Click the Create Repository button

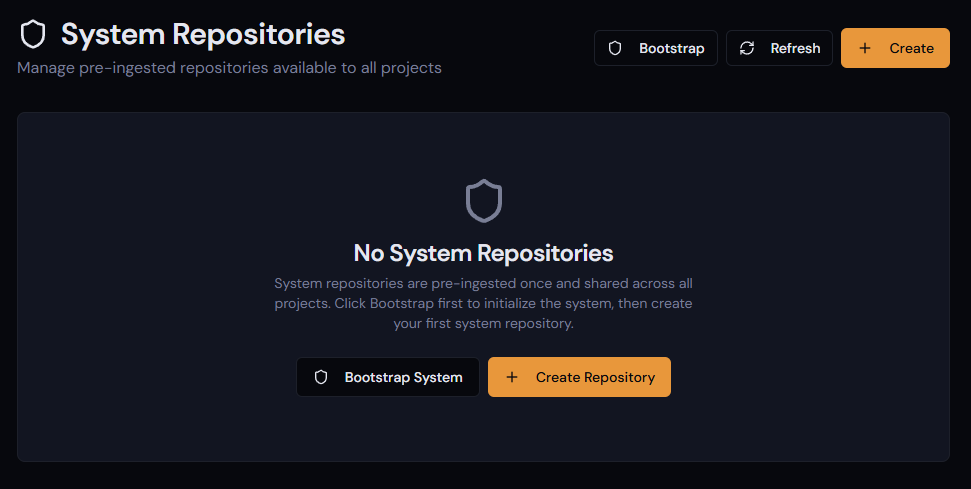(579, 377)
